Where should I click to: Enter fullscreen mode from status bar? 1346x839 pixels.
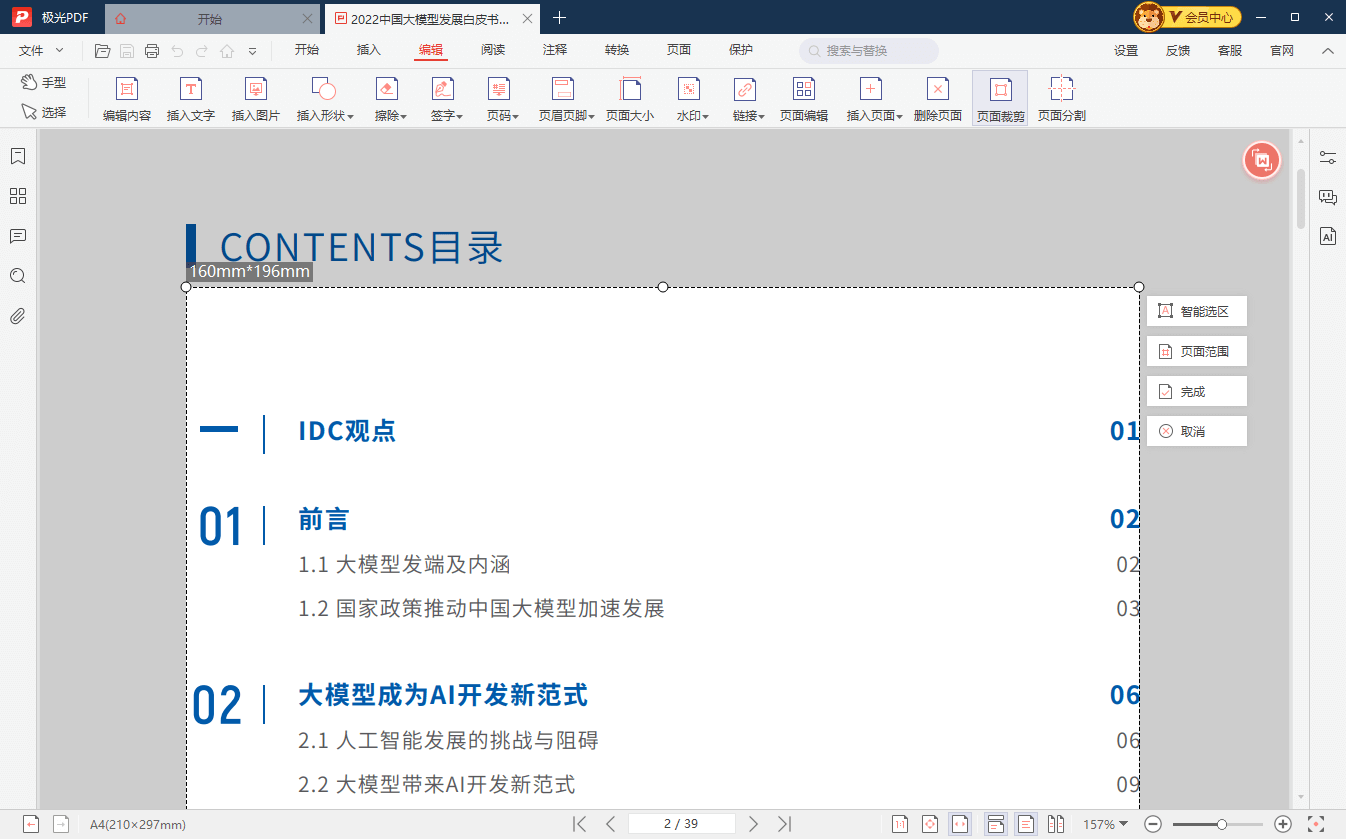point(1316,824)
